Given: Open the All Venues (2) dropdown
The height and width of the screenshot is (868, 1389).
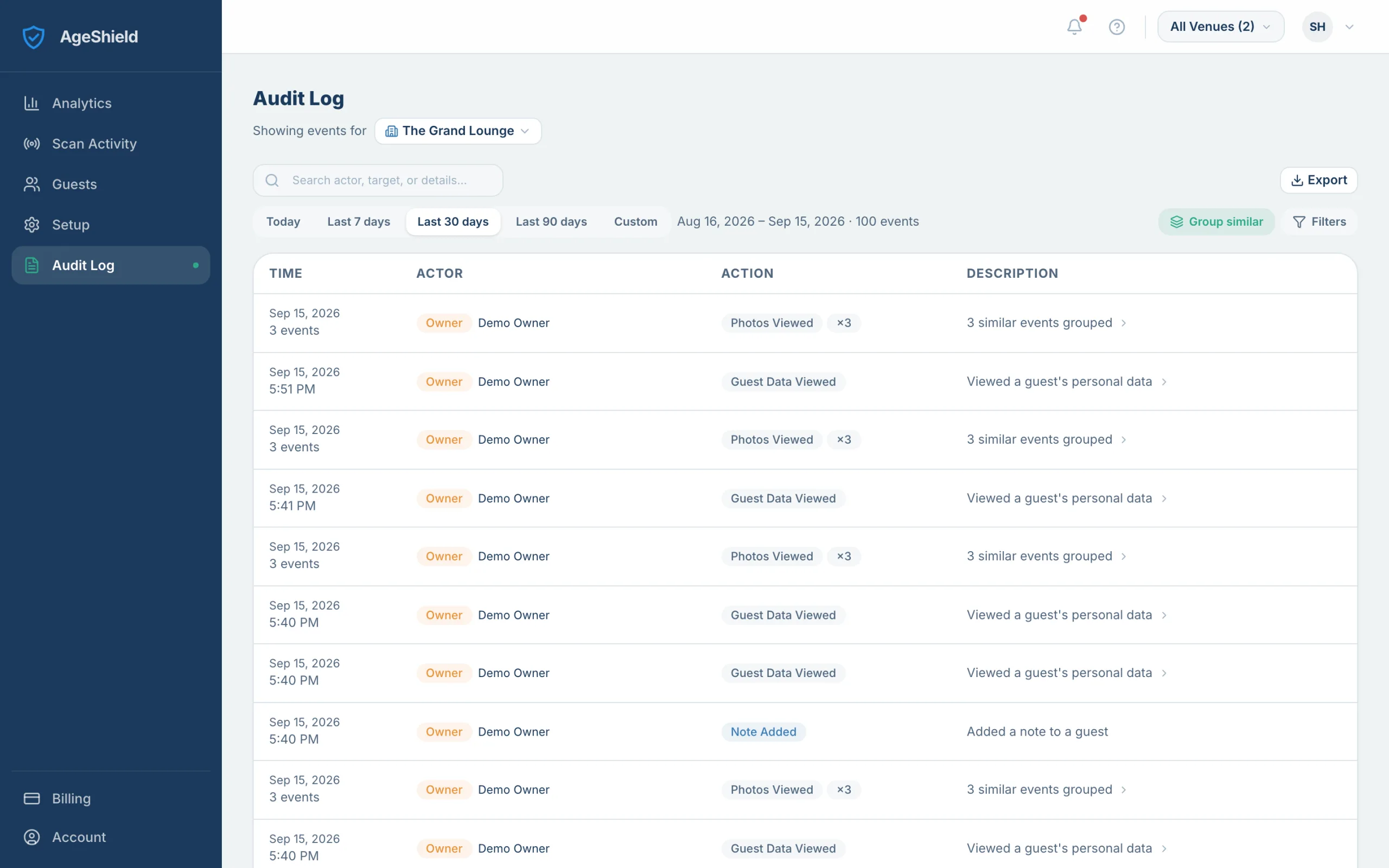Looking at the screenshot, I should click(x=1220, y=27).
